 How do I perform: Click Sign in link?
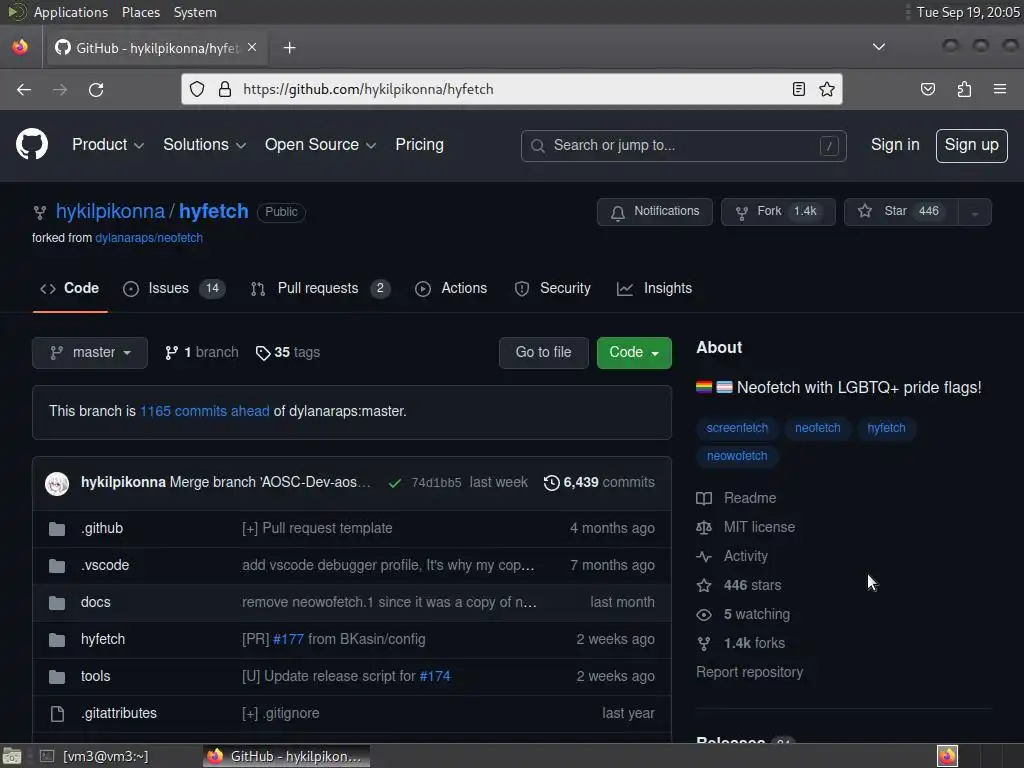(895, 144)
